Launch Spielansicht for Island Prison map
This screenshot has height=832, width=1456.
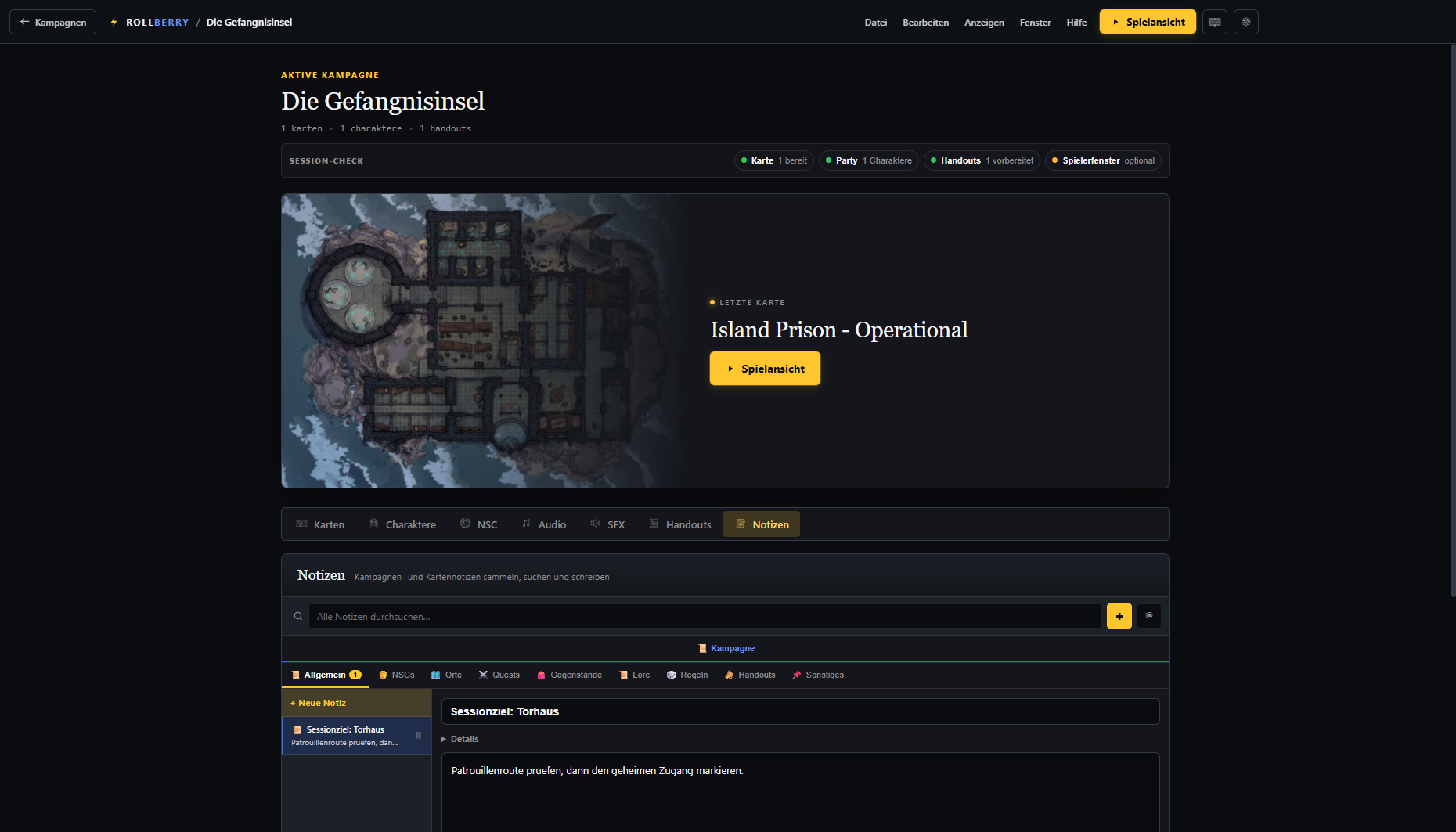pyautogui.click(x=765, y=368)
